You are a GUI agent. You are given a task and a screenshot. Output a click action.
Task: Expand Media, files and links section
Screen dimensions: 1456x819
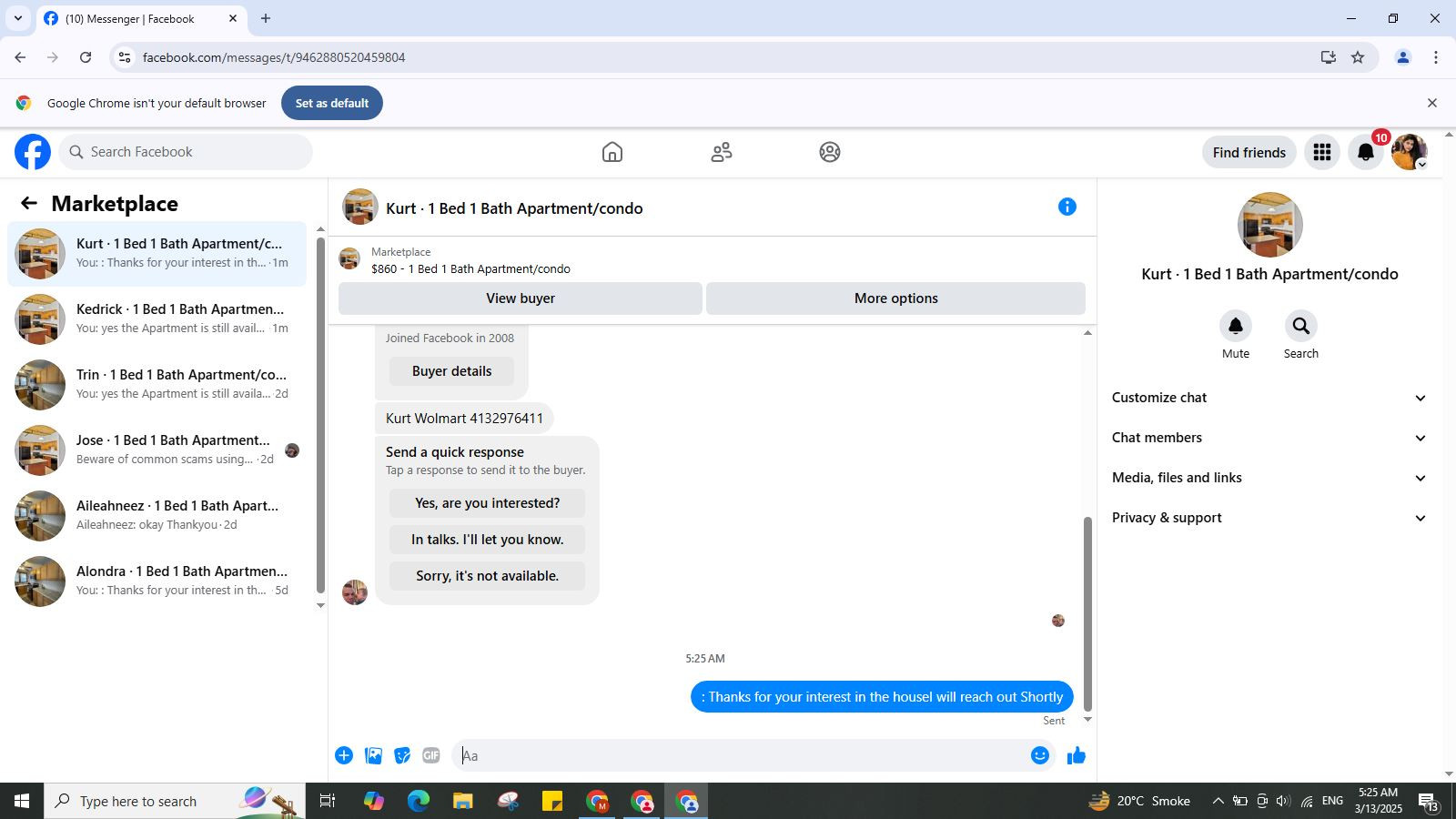[1269, 478]
